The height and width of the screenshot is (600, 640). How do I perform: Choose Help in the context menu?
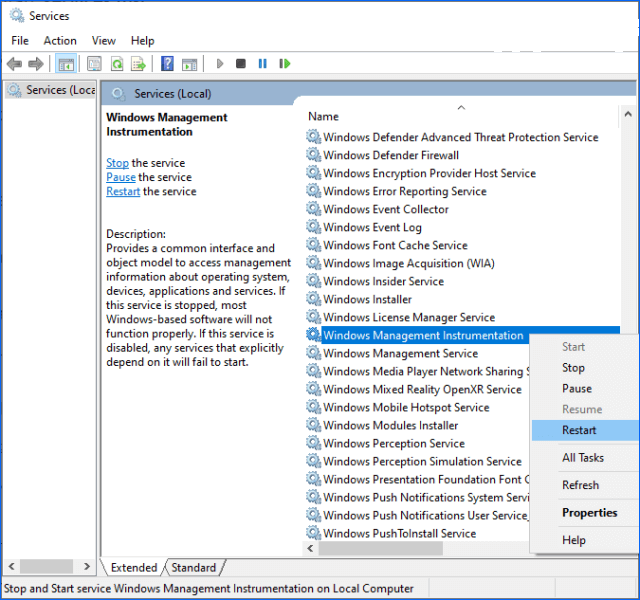pos(585,540)
